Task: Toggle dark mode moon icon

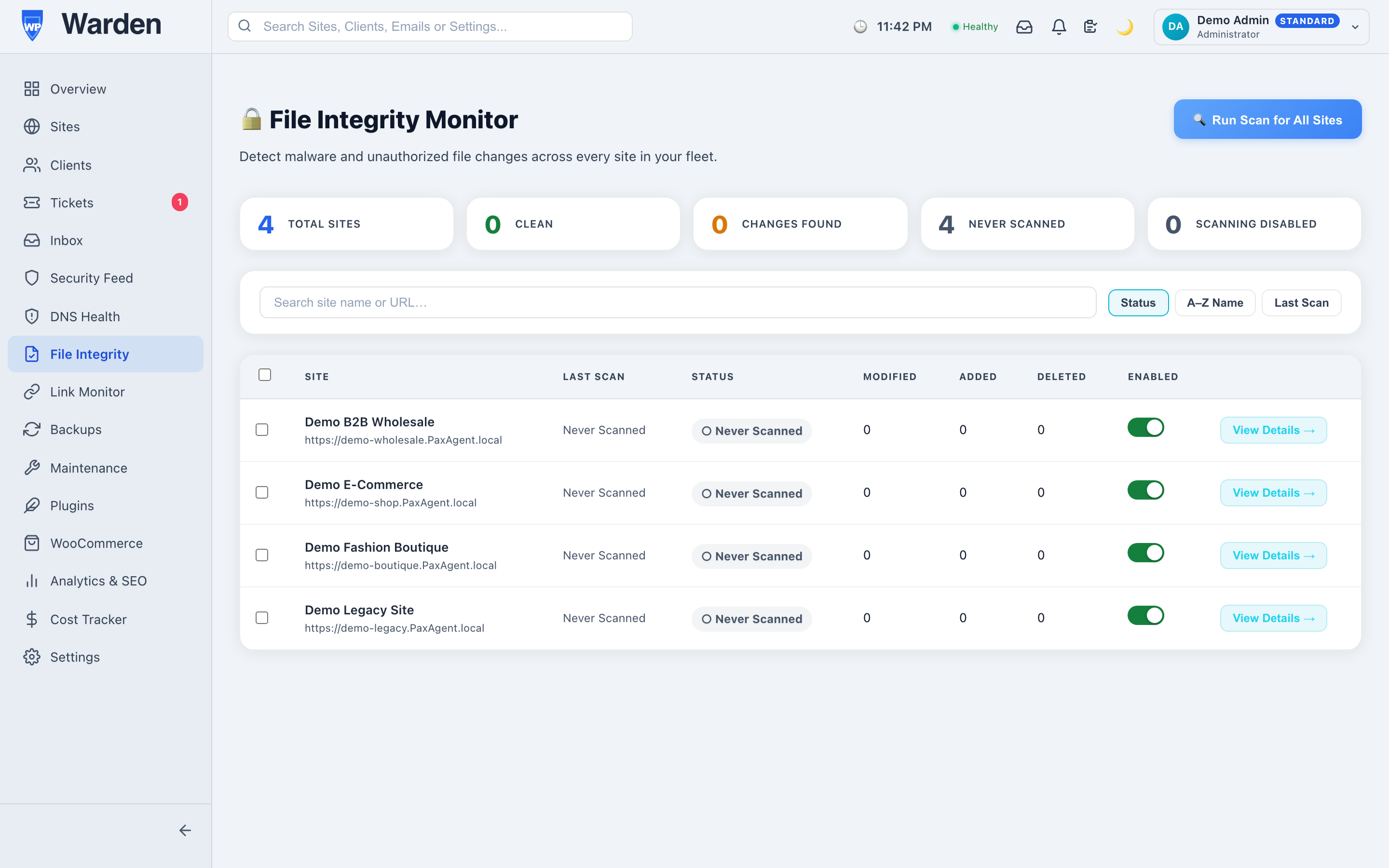Action: (x=1125, y=27)
